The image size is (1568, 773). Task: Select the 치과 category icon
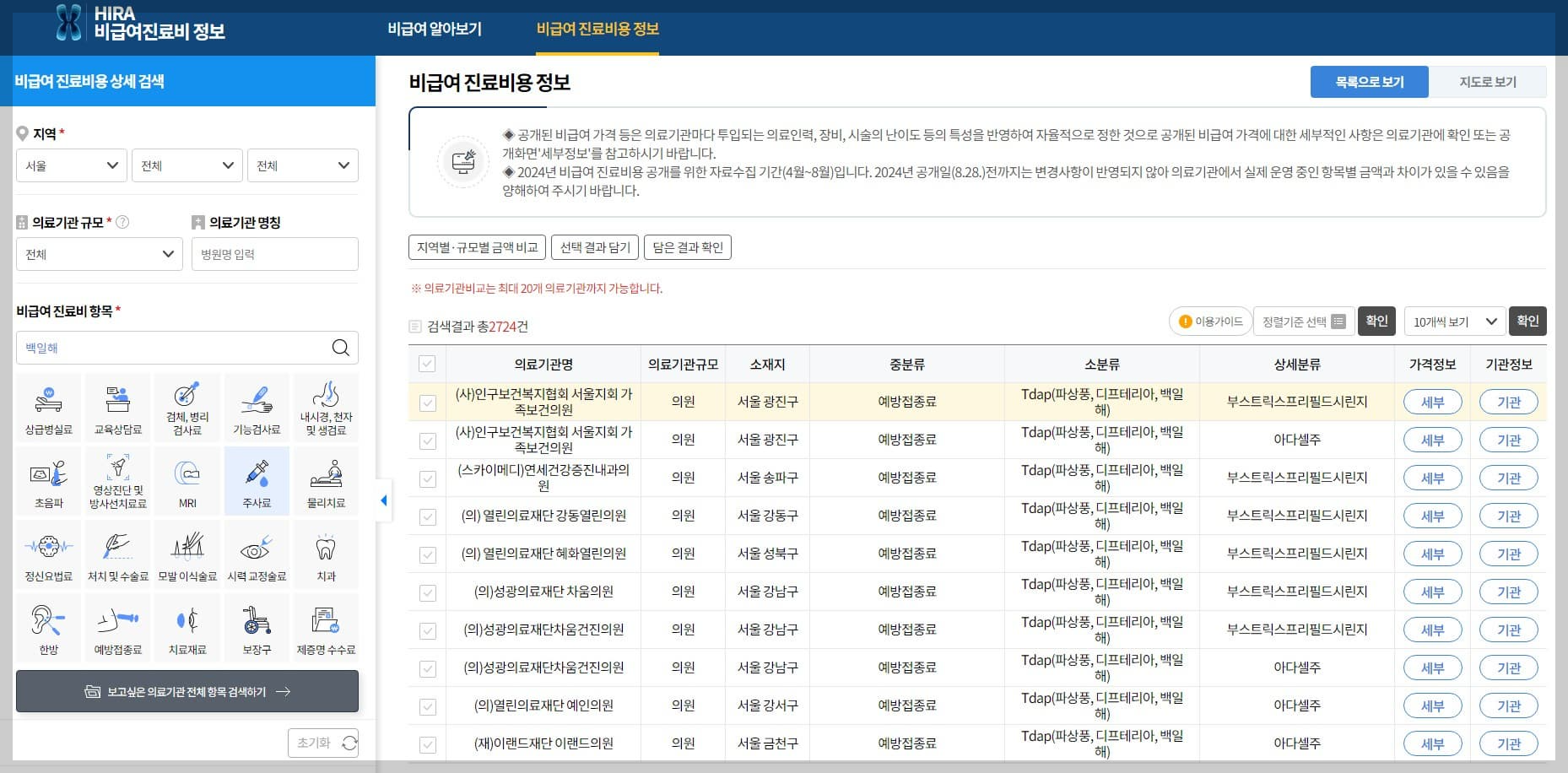(326, 554)
